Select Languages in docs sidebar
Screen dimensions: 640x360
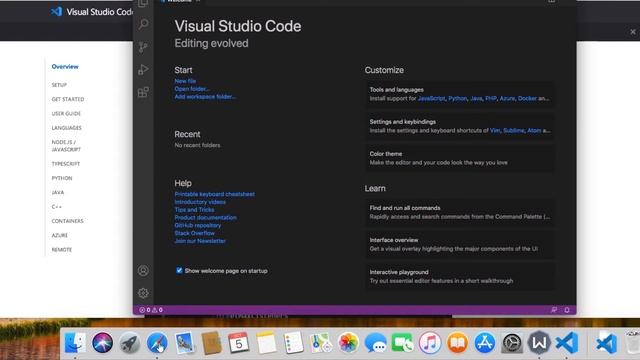(x=67, y=128)
